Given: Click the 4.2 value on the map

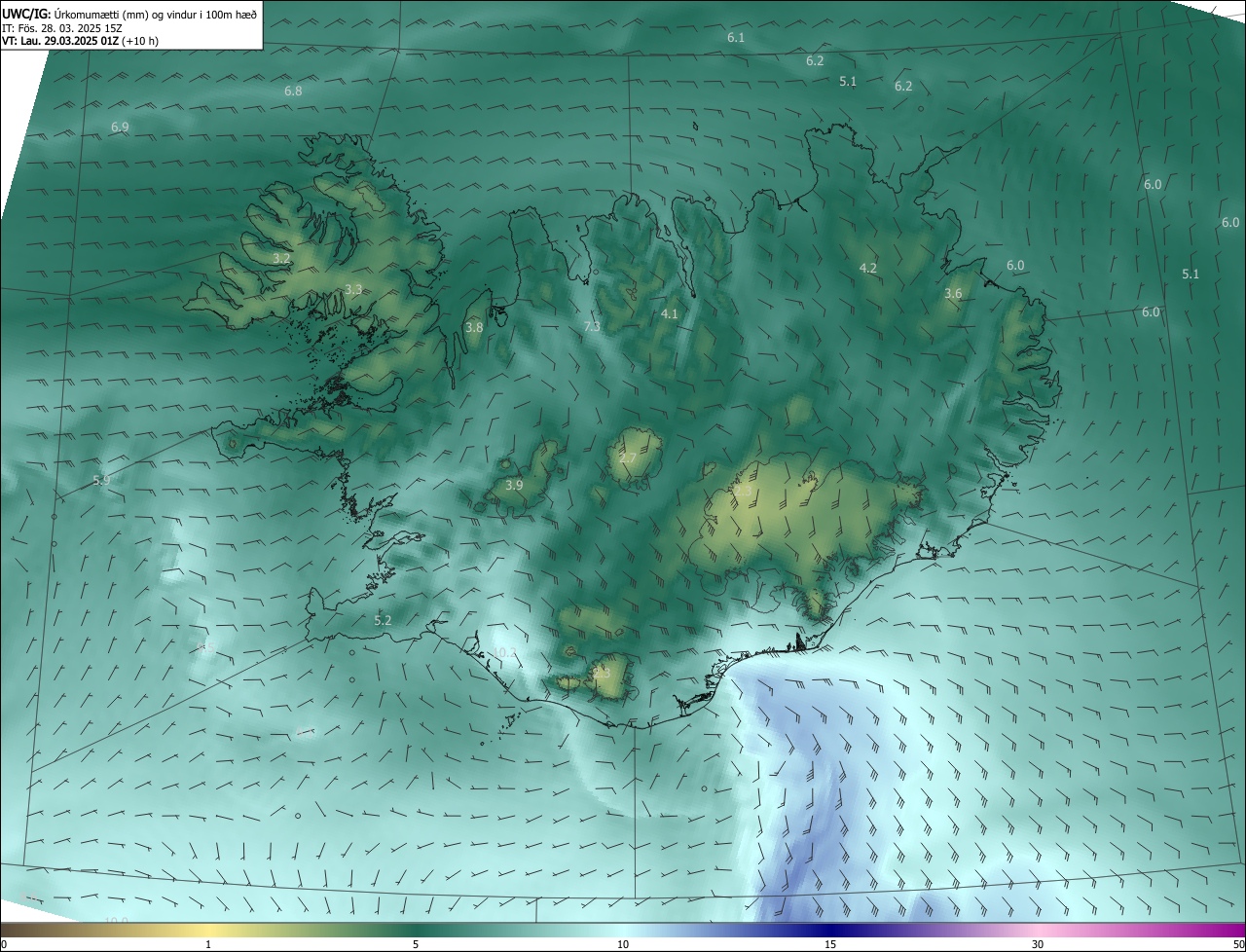Looking at the screenshot, I should click(868, 269).
